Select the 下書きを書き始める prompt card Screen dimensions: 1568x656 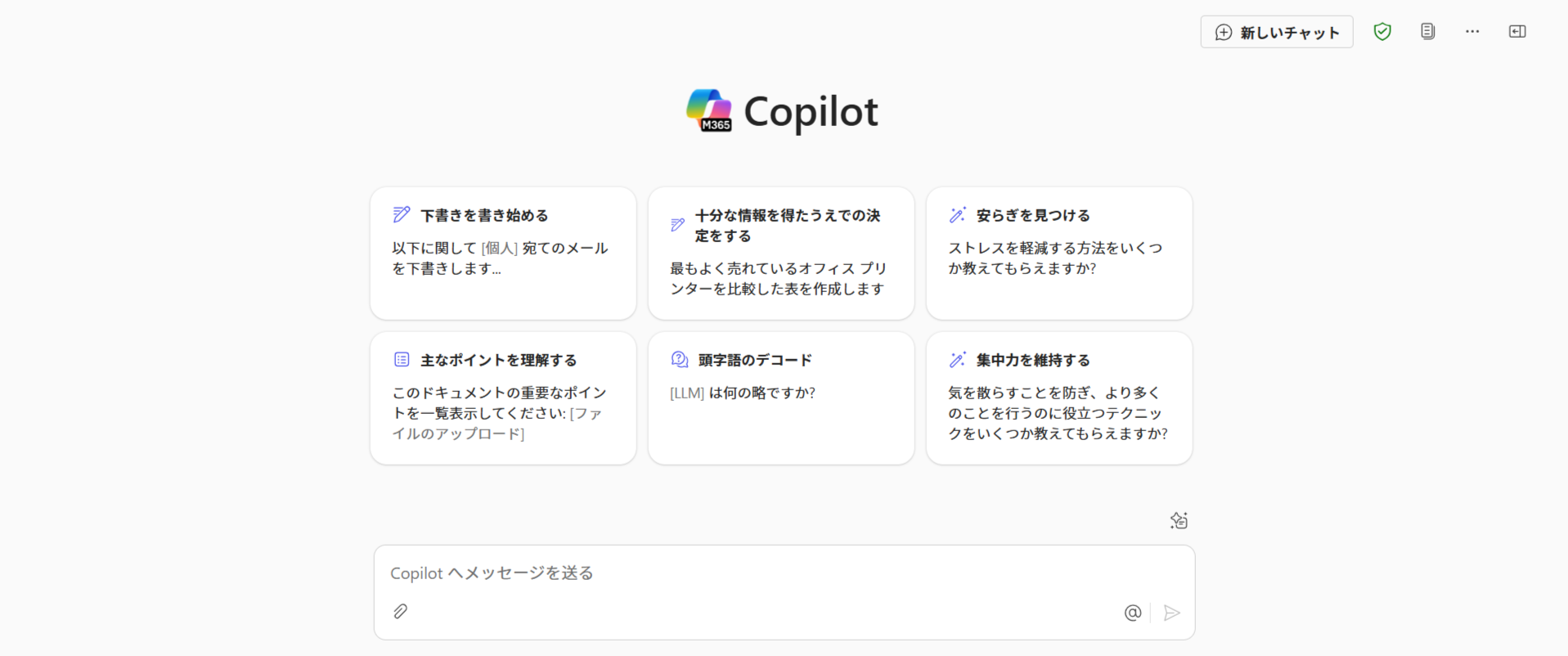click(x=502, y=252)
